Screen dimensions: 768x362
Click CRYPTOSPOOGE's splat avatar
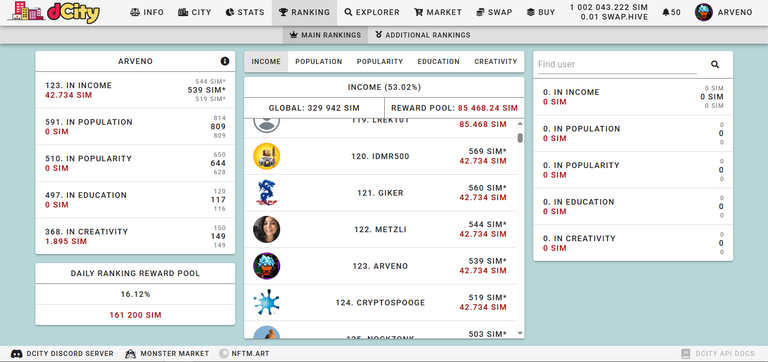266,303
